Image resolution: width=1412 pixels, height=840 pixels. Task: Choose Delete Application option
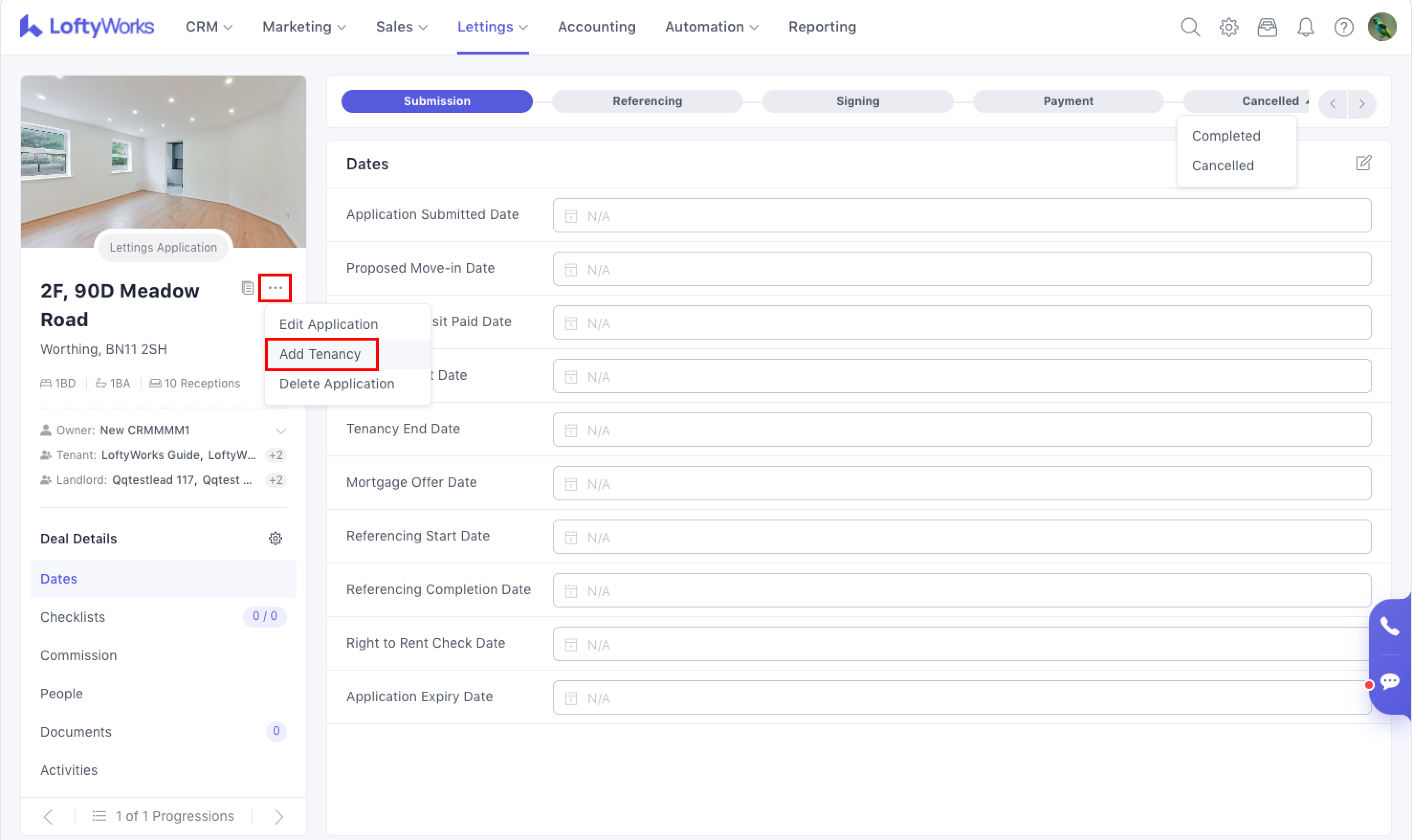tap(337, 383)
